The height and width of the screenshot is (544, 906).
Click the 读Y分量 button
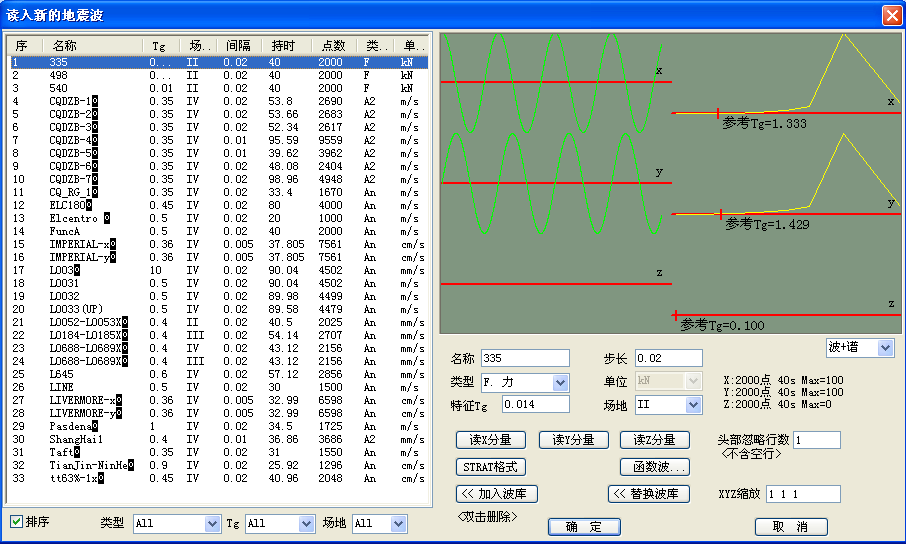[x=574, y=440]
